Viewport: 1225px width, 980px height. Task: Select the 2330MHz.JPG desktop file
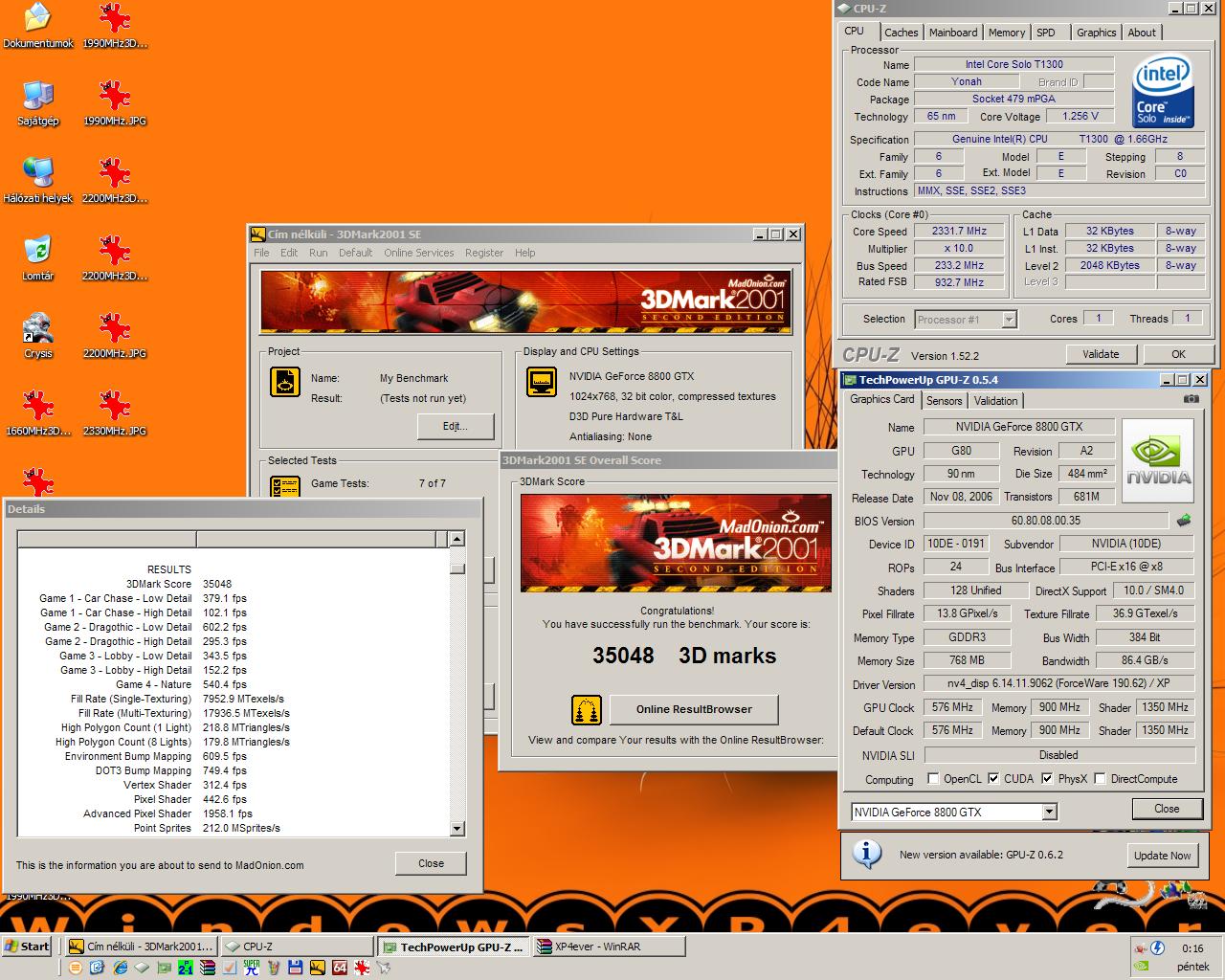115,413
